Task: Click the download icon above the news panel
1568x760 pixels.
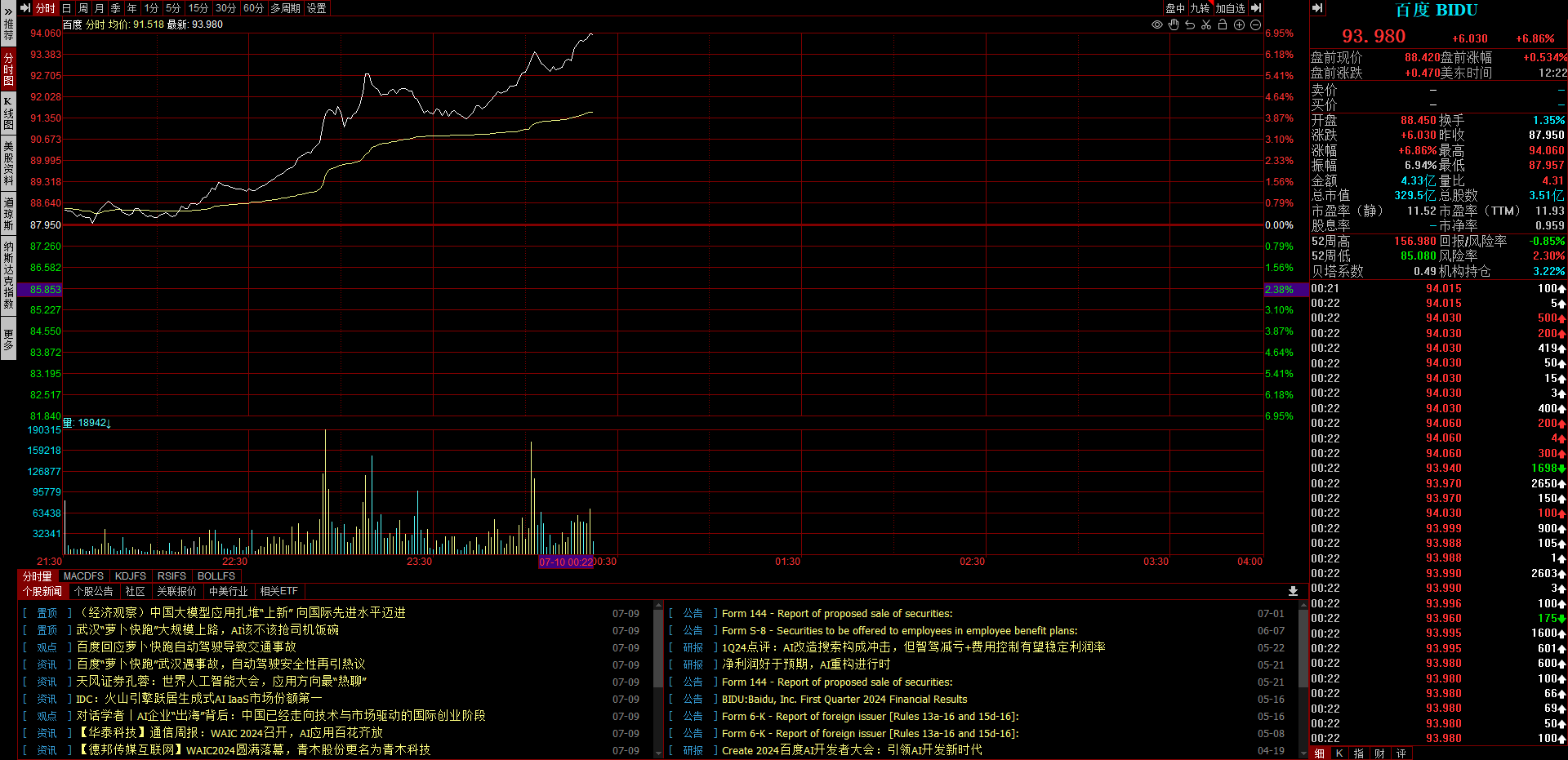Action: coord(1293,591)
